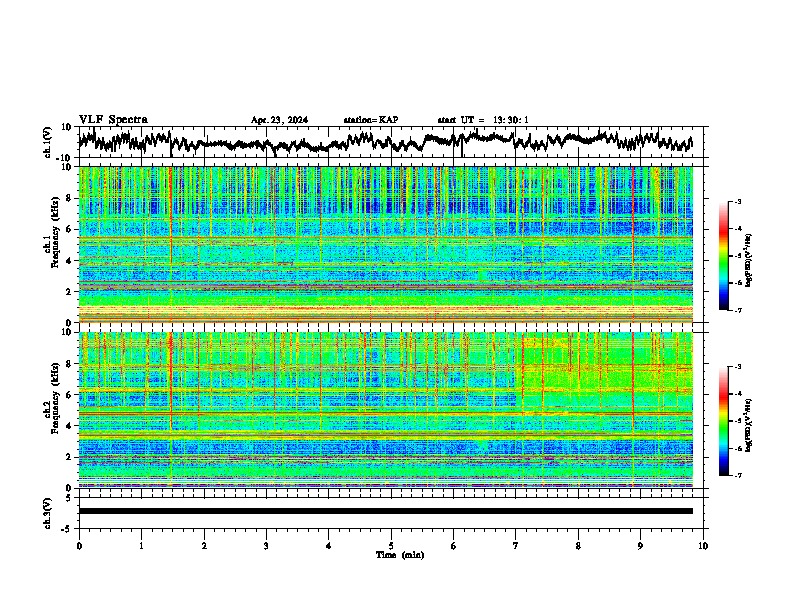
Task: Click time axis tick label "5"
Action: click(x=391, y=546)
